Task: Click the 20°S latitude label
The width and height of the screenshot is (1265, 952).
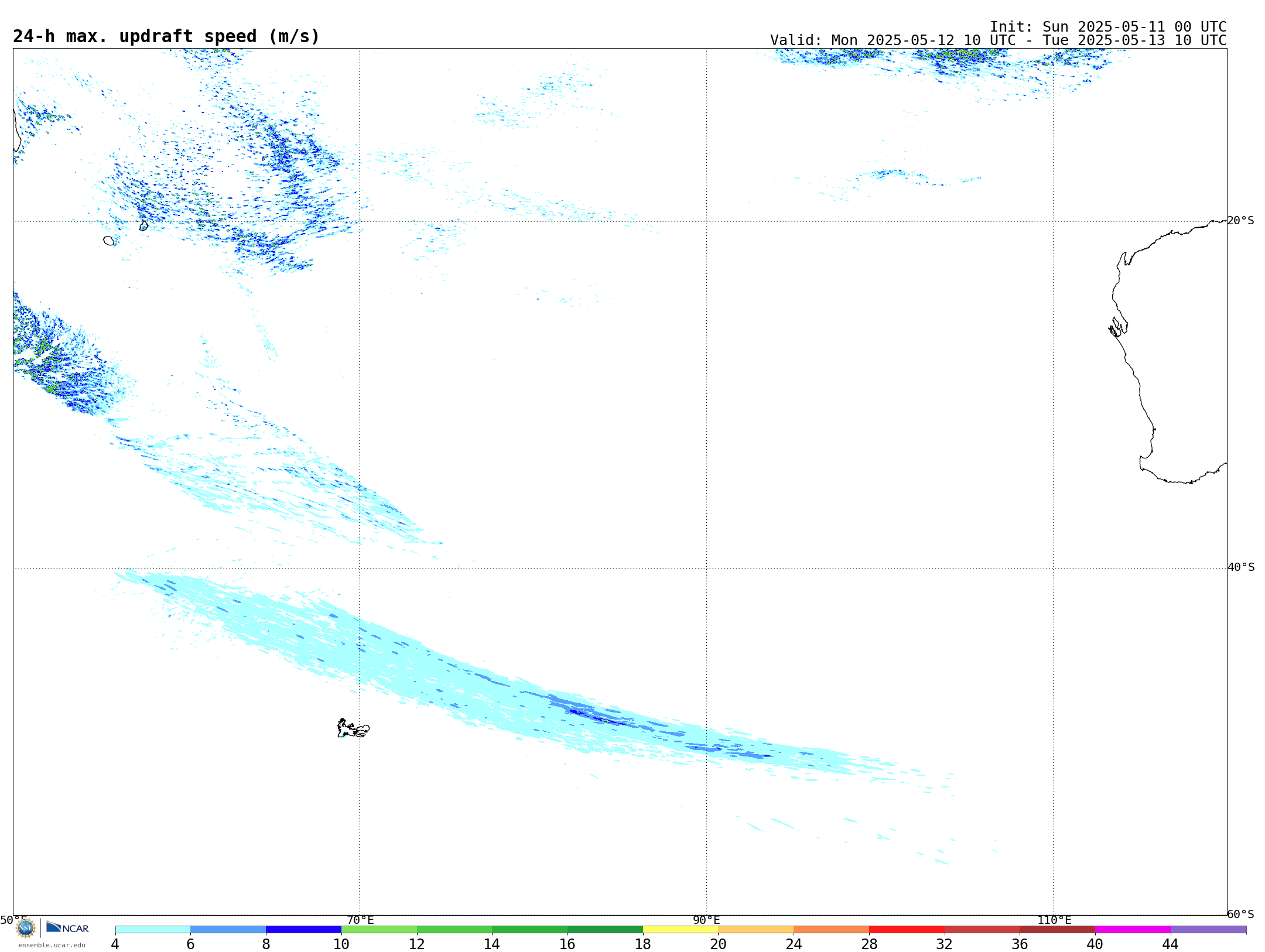Action: (1241, 221)
